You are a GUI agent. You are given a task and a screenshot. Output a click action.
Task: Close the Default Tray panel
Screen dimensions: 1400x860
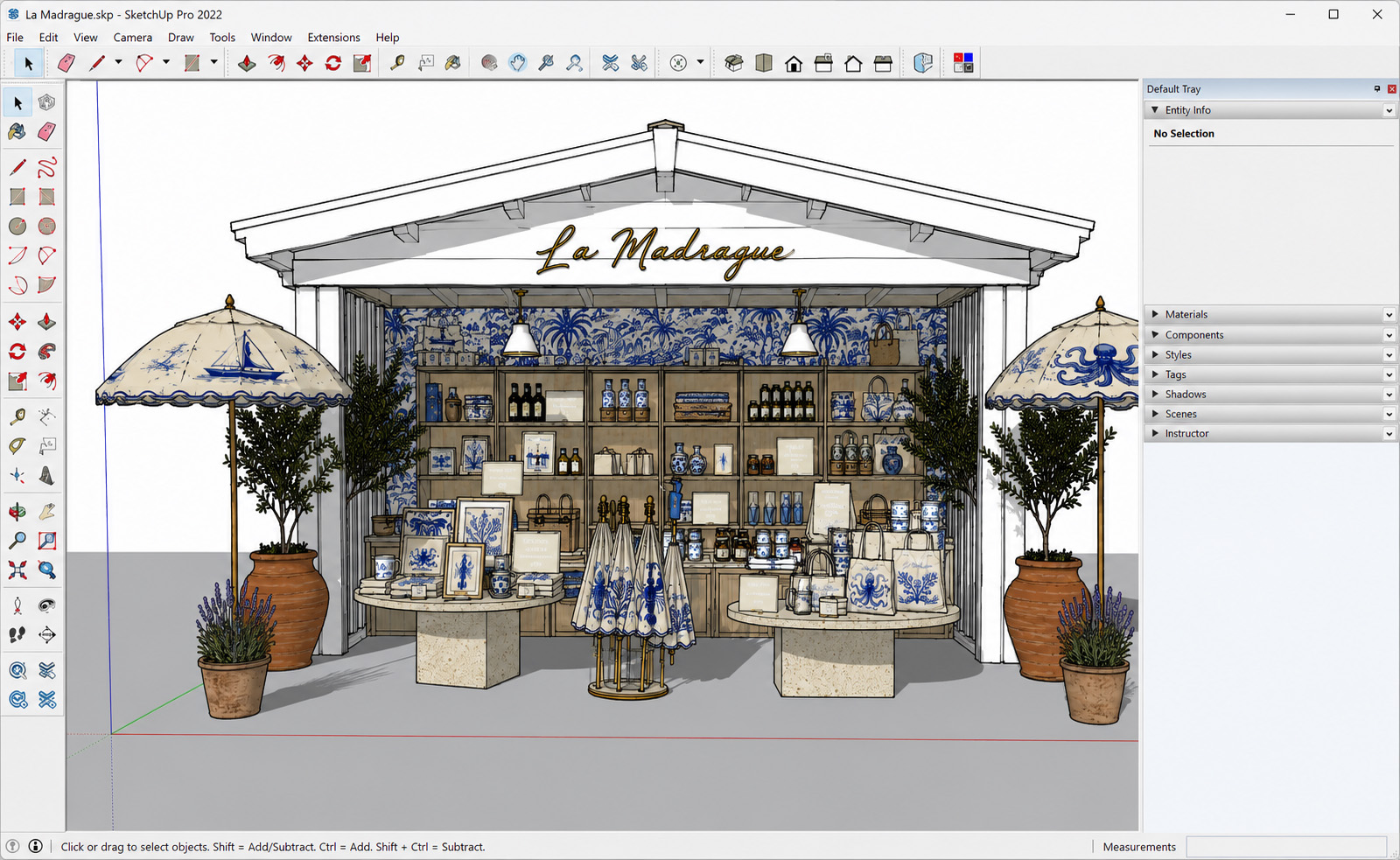(x=1391, y=89)
